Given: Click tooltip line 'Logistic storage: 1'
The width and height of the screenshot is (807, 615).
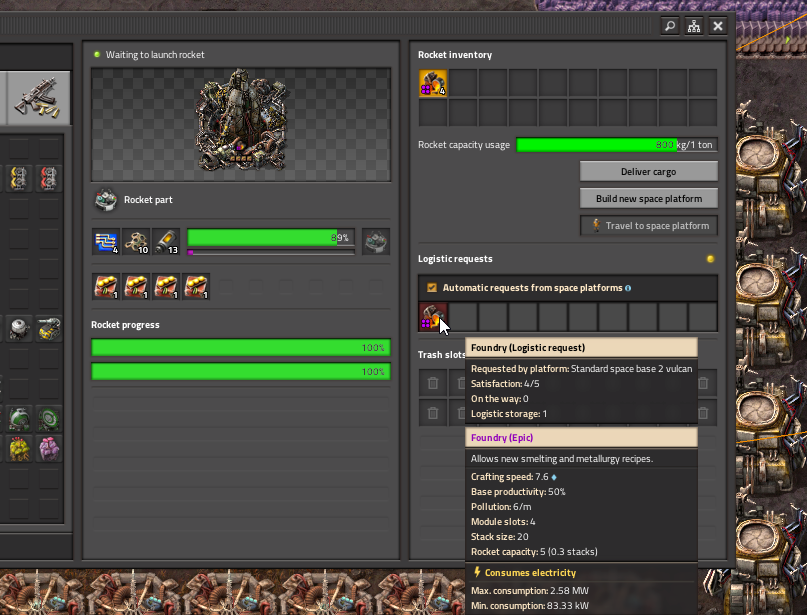Looking at the screenshot, I should pyautogui.click(x=509, y=414).
